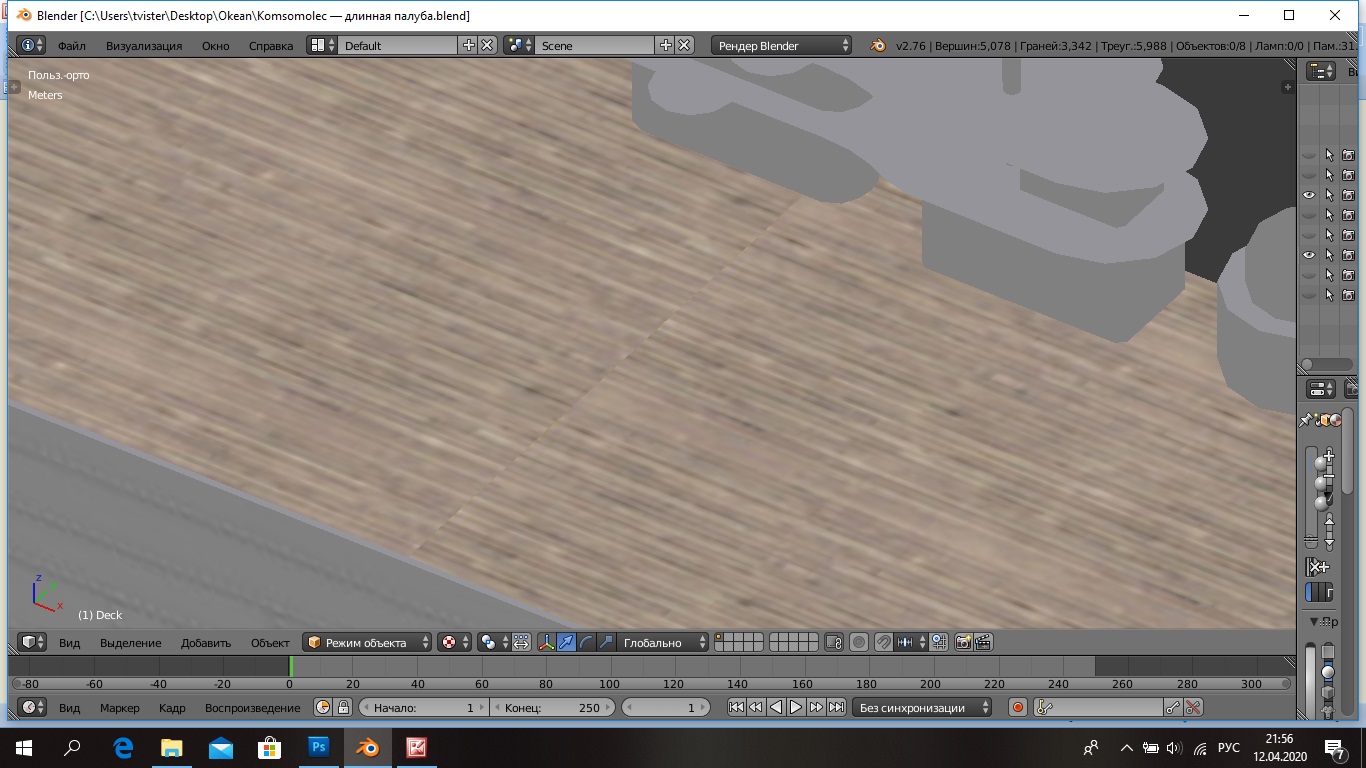The width and height of the screenshot is (1366, 768).
Task: Click the OpenGL render animation clapper icon
Action: click(984, 642)
